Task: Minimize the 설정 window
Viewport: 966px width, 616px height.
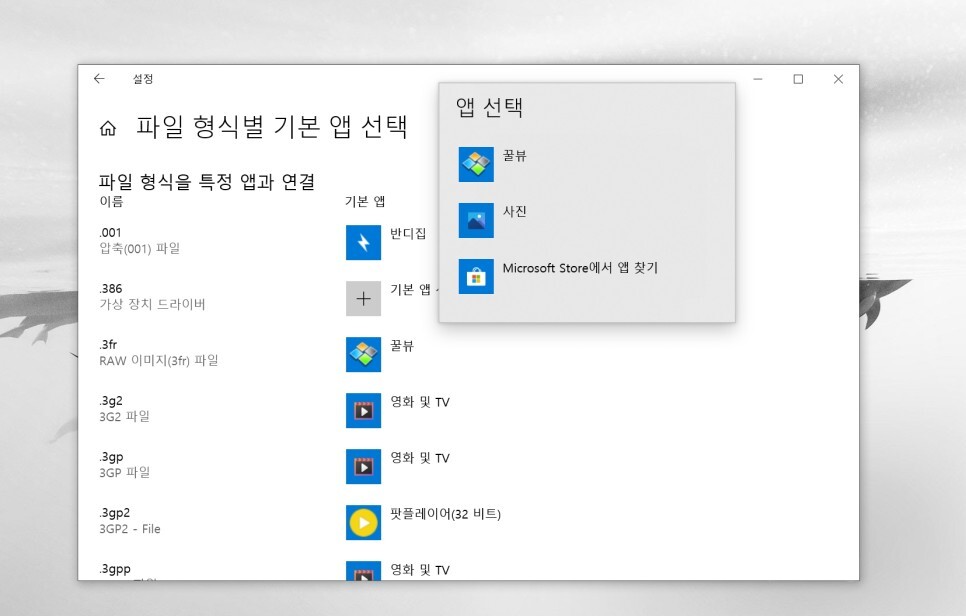Action: coord(758,79)
